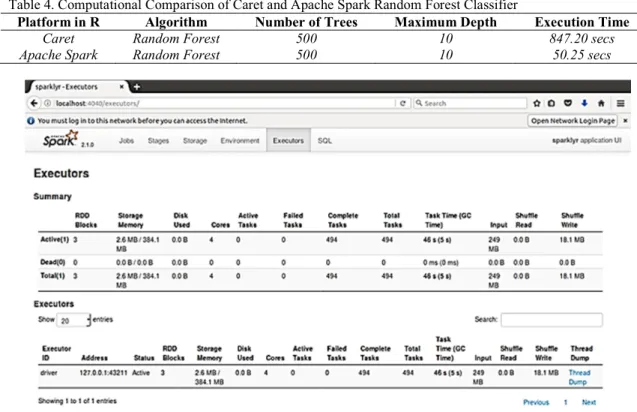Open the Thread Dump link for driver
The image size is (637, 412).
click(x=579, y=377)
